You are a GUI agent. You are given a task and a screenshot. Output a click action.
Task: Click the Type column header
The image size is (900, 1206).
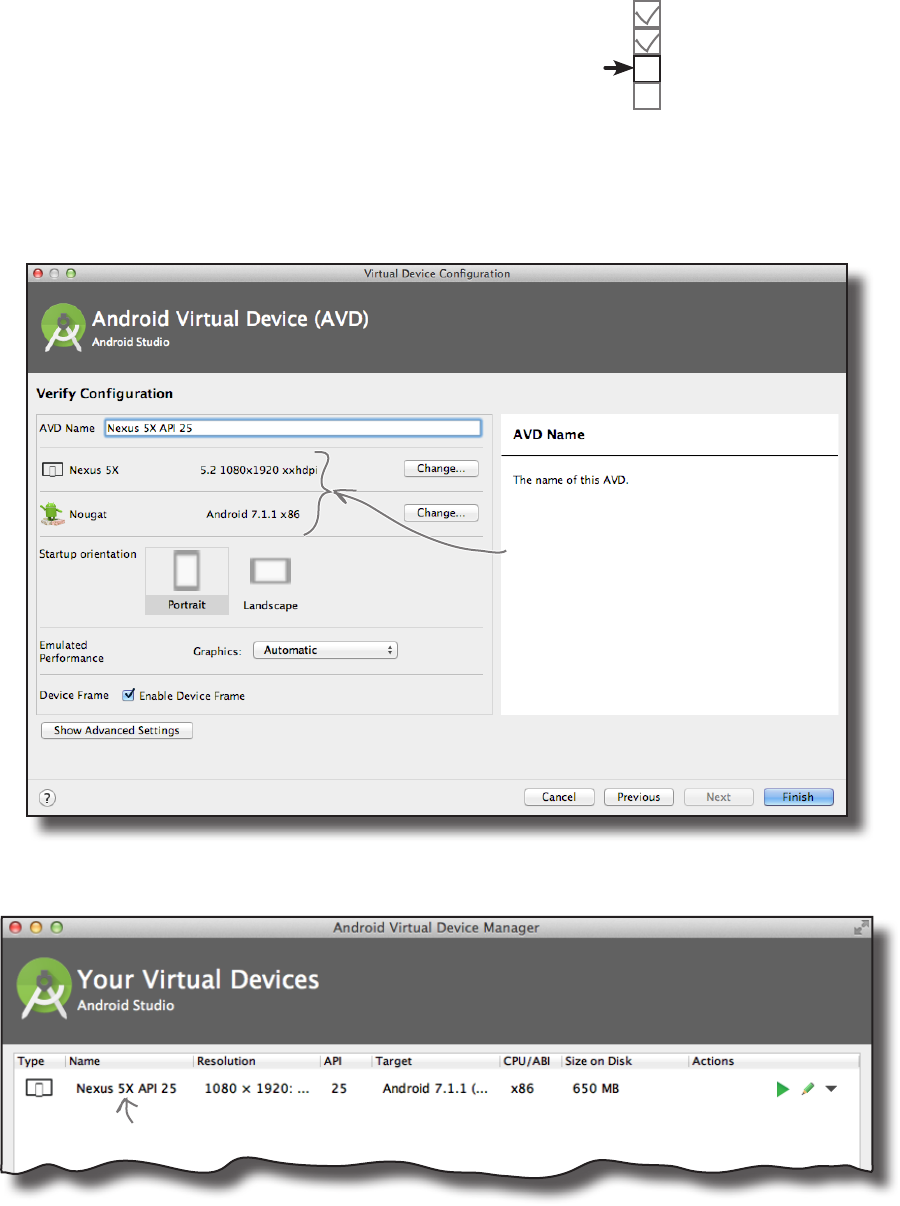[31, 1061]
